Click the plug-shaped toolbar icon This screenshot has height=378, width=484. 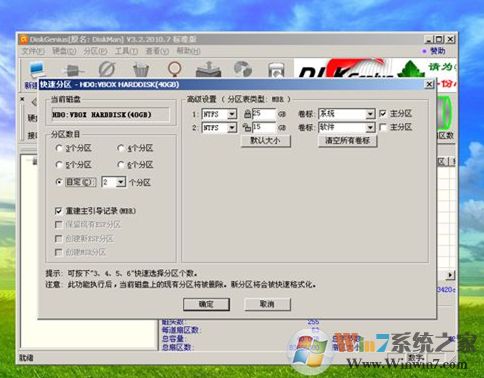[x=73, y=70]
